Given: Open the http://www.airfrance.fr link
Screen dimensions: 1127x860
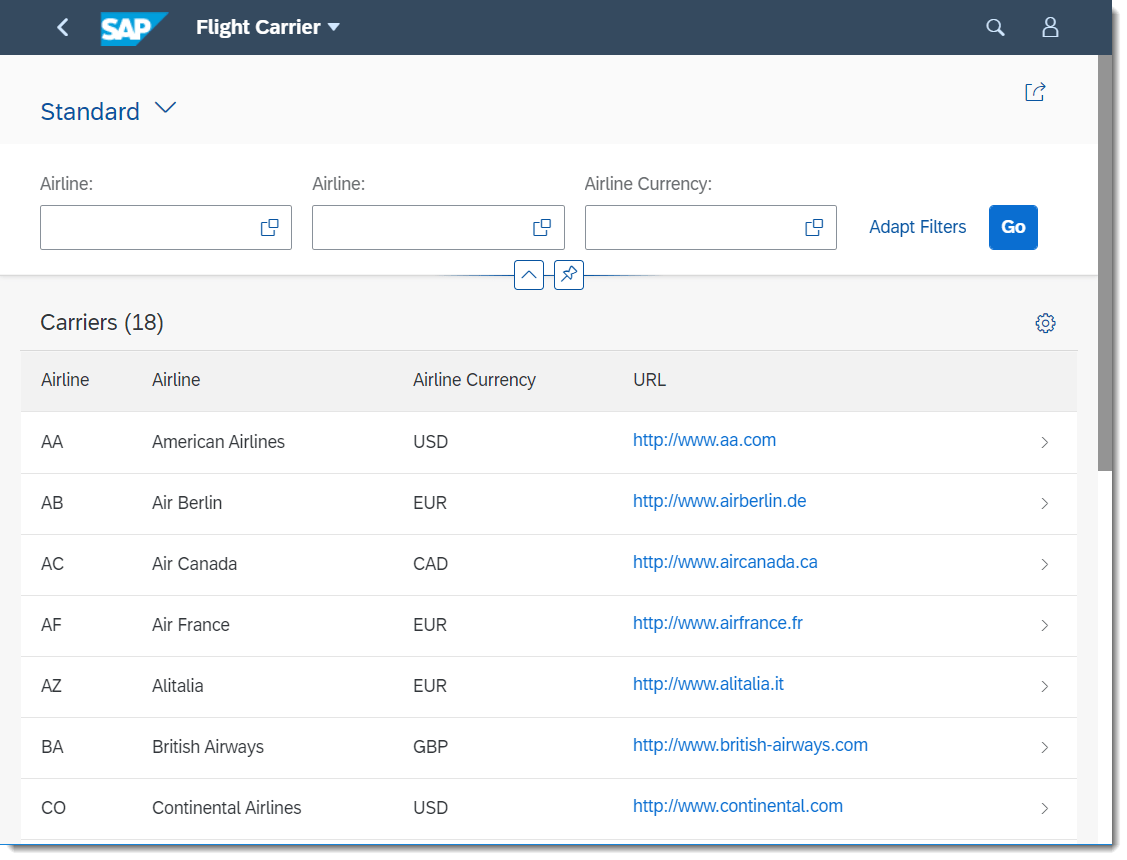Looking at the screenshot, I should (717, 624).
